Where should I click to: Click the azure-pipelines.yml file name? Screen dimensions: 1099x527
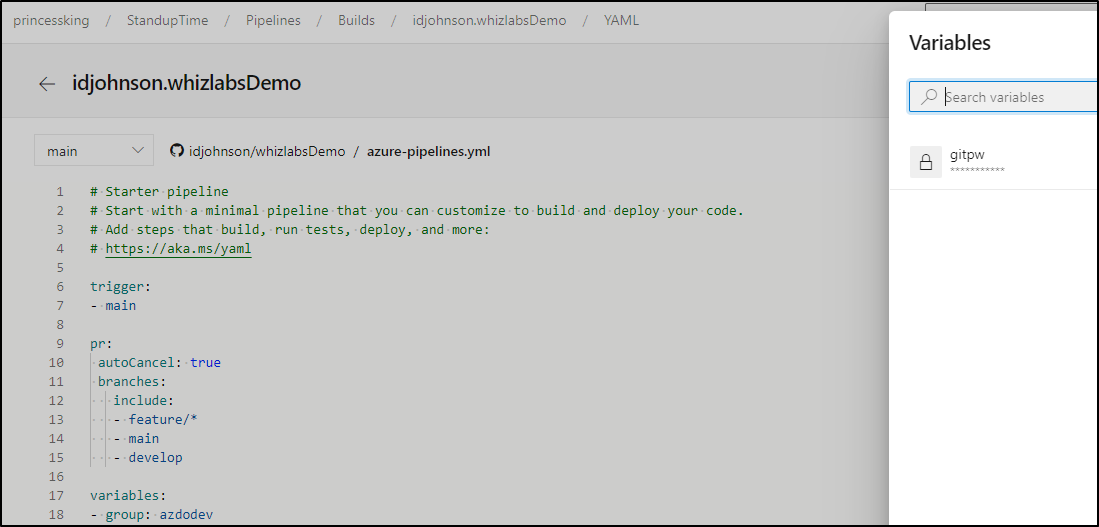tap(429, 151)
